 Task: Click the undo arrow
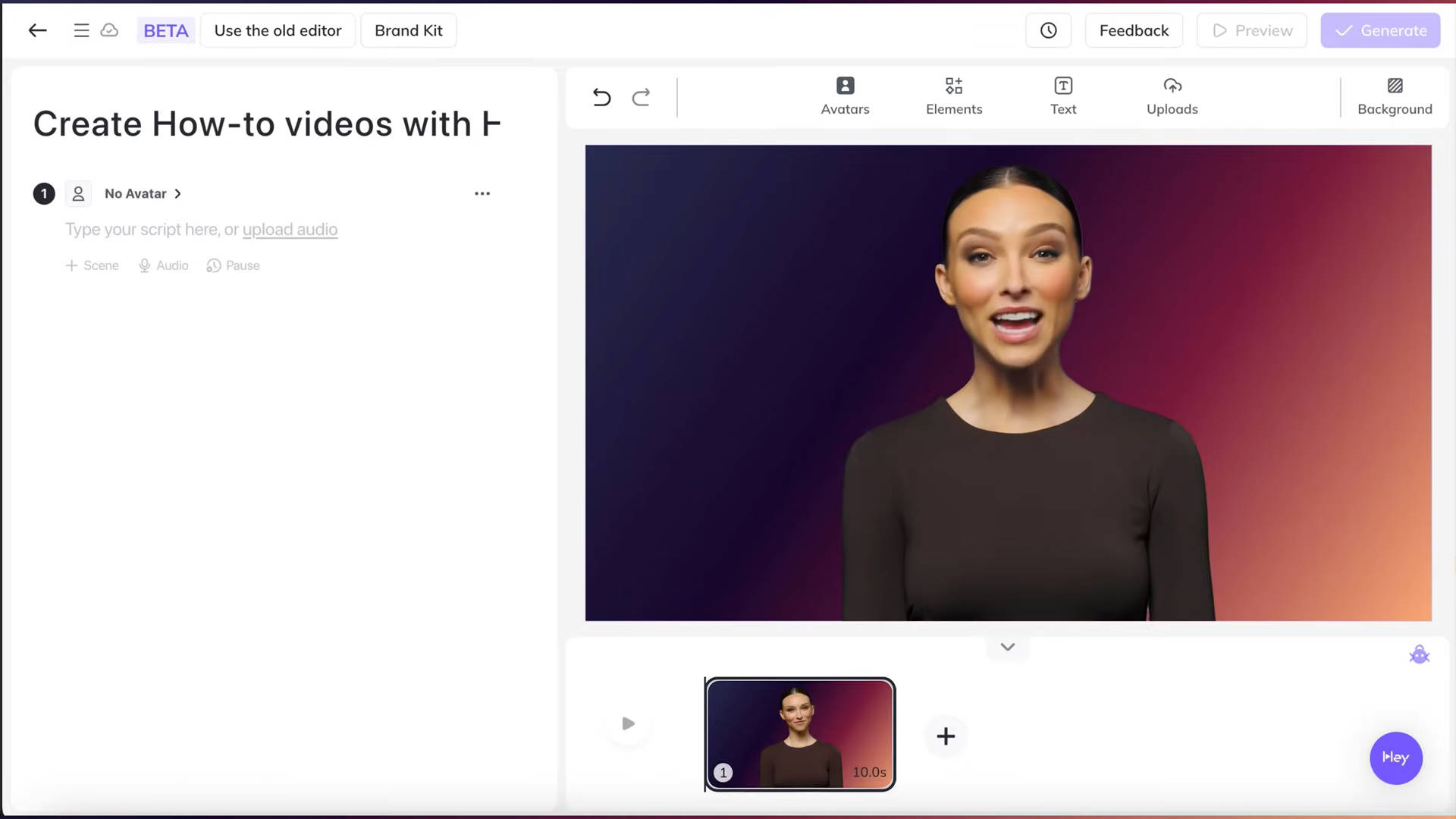click(x=601, y=97)
